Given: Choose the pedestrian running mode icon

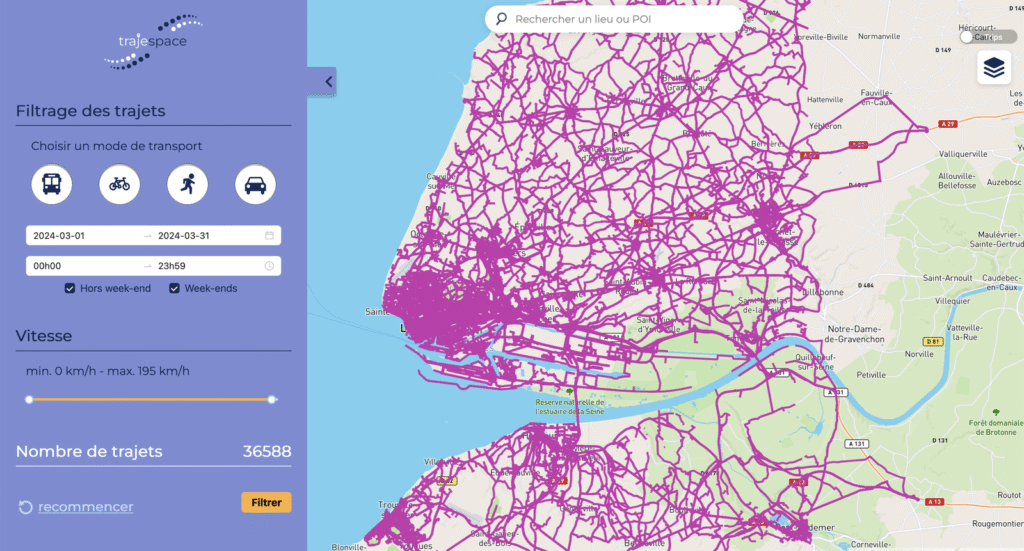Looking at the screenshot, I should point(187,184).
